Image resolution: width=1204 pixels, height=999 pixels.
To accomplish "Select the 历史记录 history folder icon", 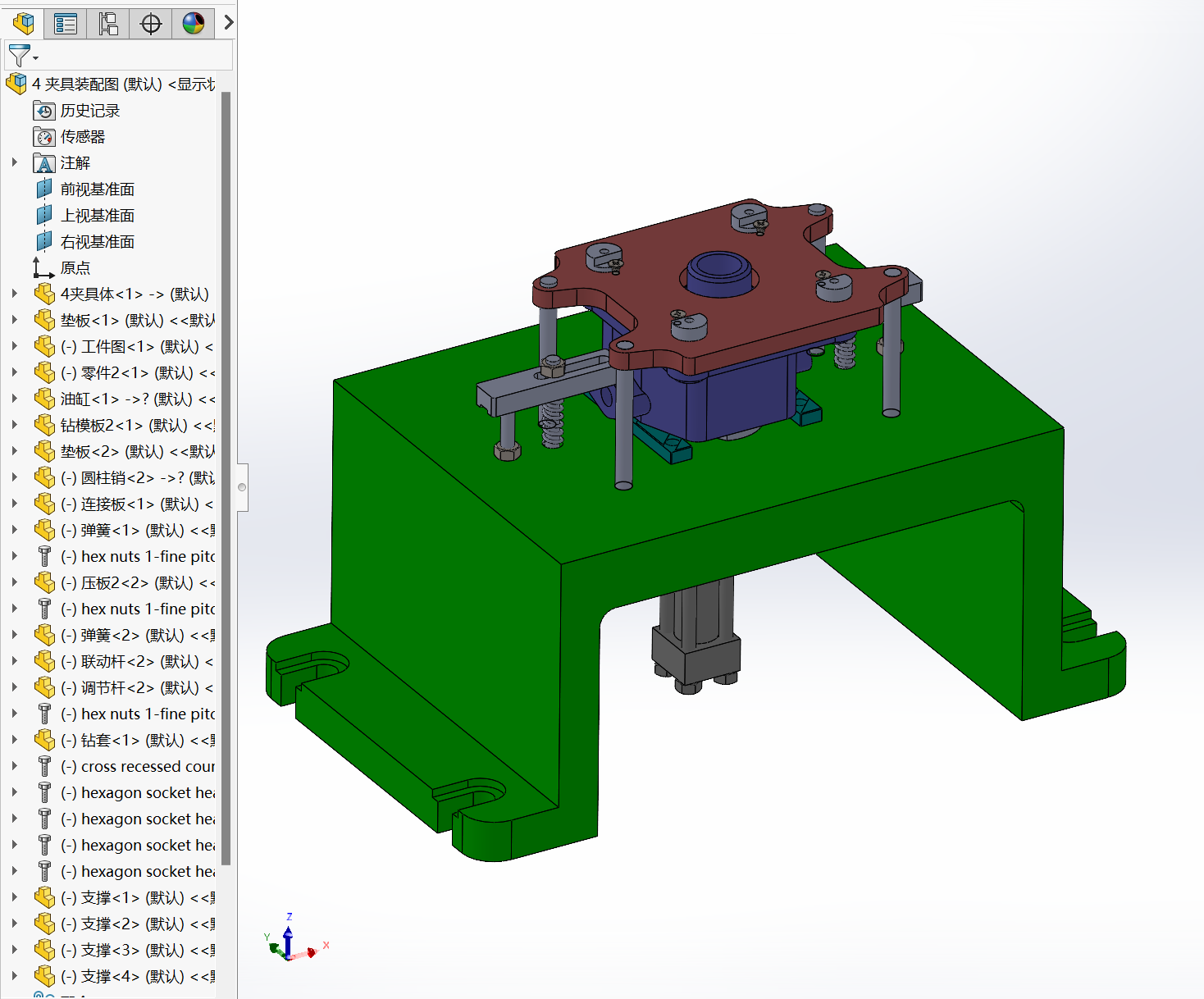I will click(x=44, y=111).
